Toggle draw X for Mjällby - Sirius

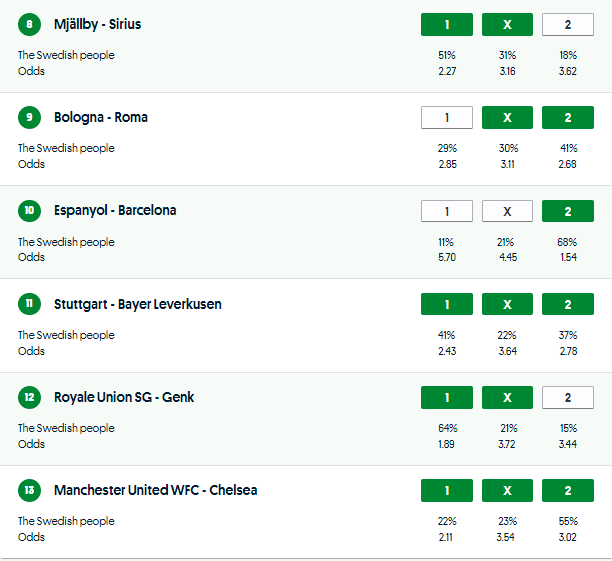click(507, 25)
